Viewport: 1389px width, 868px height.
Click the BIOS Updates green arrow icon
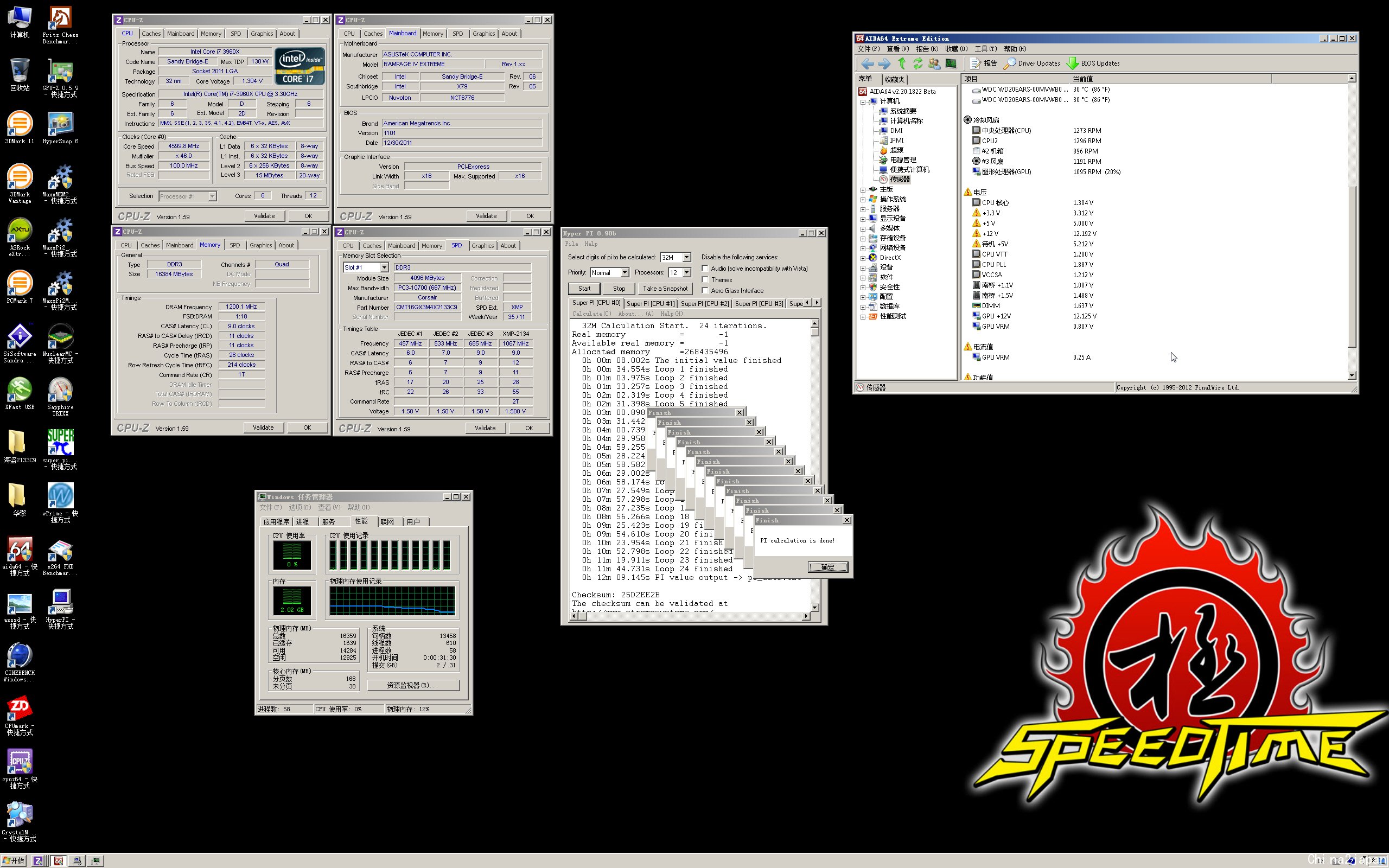click(x=1072, y=63)
